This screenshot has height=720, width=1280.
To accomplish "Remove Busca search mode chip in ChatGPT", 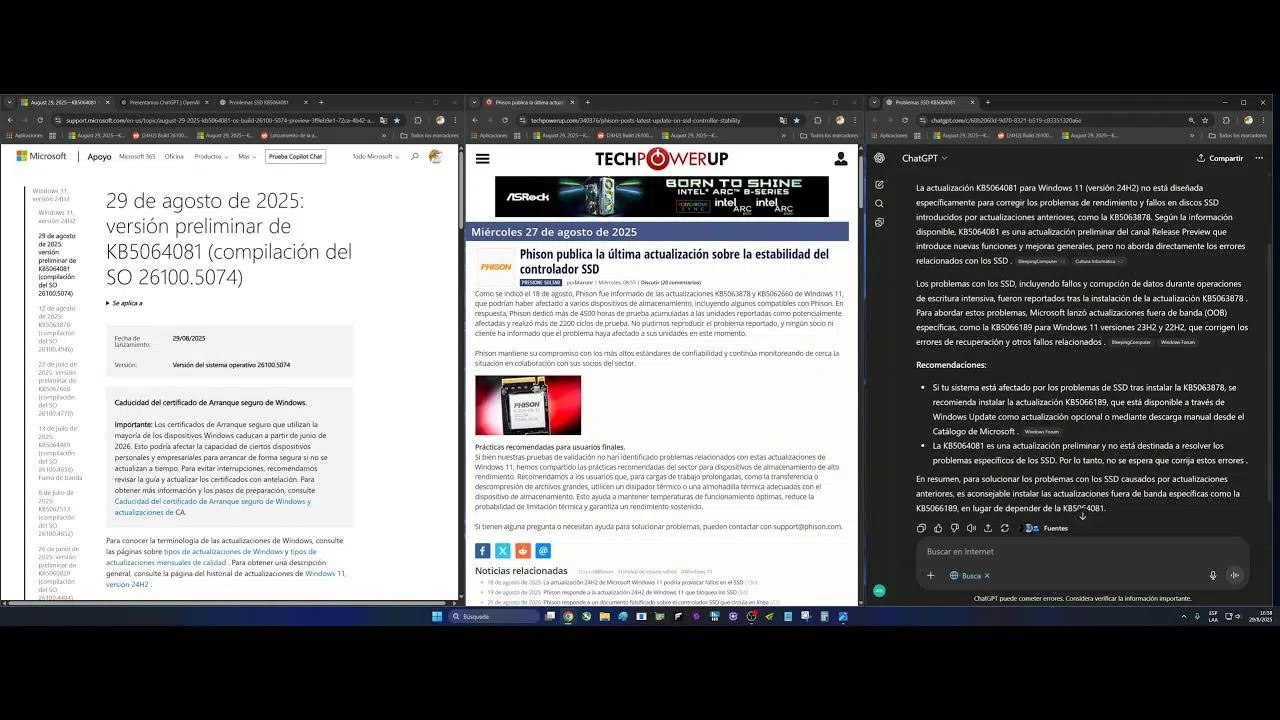I will click(x=988, y=575).
